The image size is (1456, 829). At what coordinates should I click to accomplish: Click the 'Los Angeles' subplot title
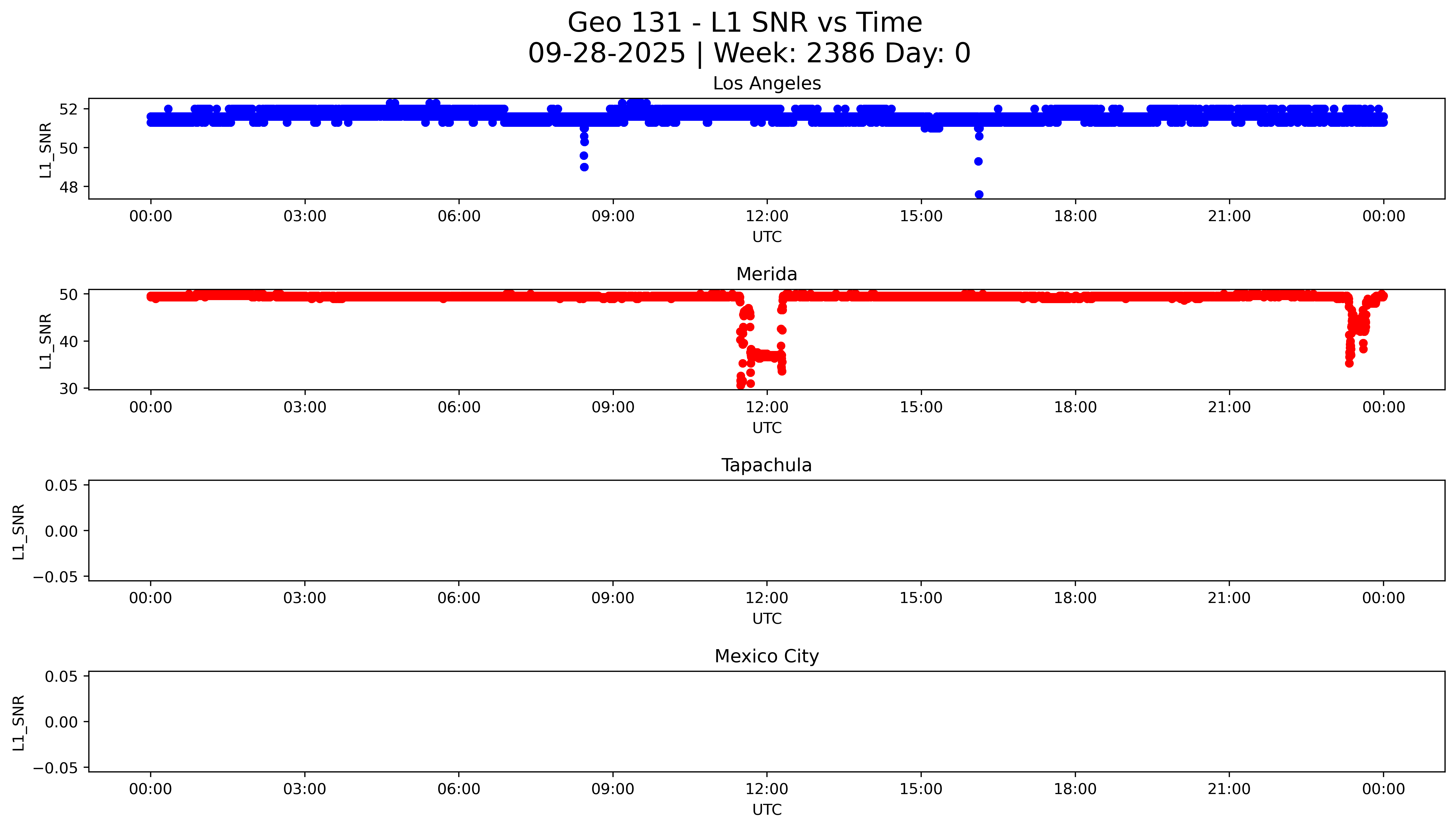[766, 84]
